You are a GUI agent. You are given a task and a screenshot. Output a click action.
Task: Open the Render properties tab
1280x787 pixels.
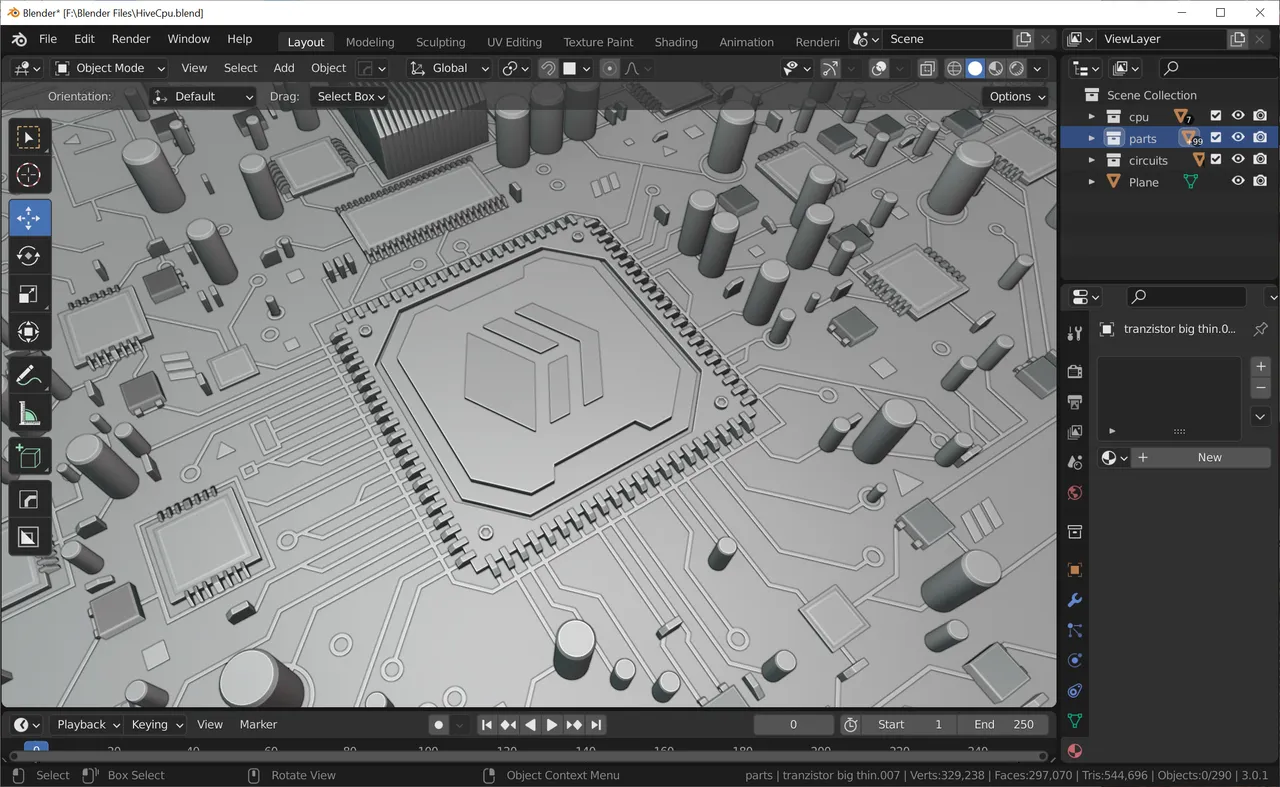tap(1075, 372)
